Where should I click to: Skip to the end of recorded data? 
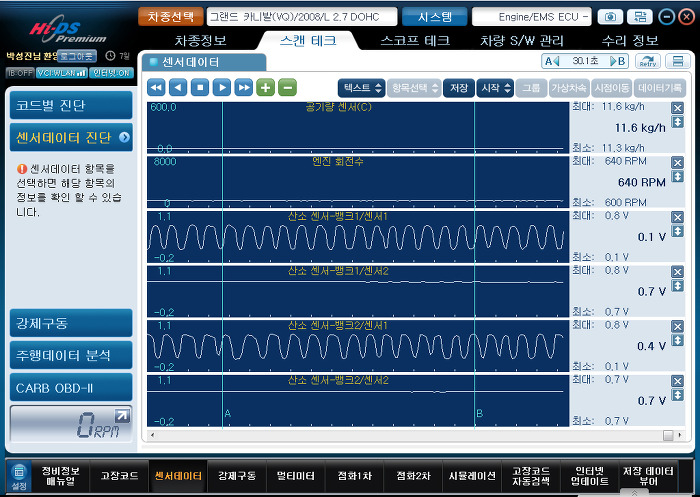point(243,88)
